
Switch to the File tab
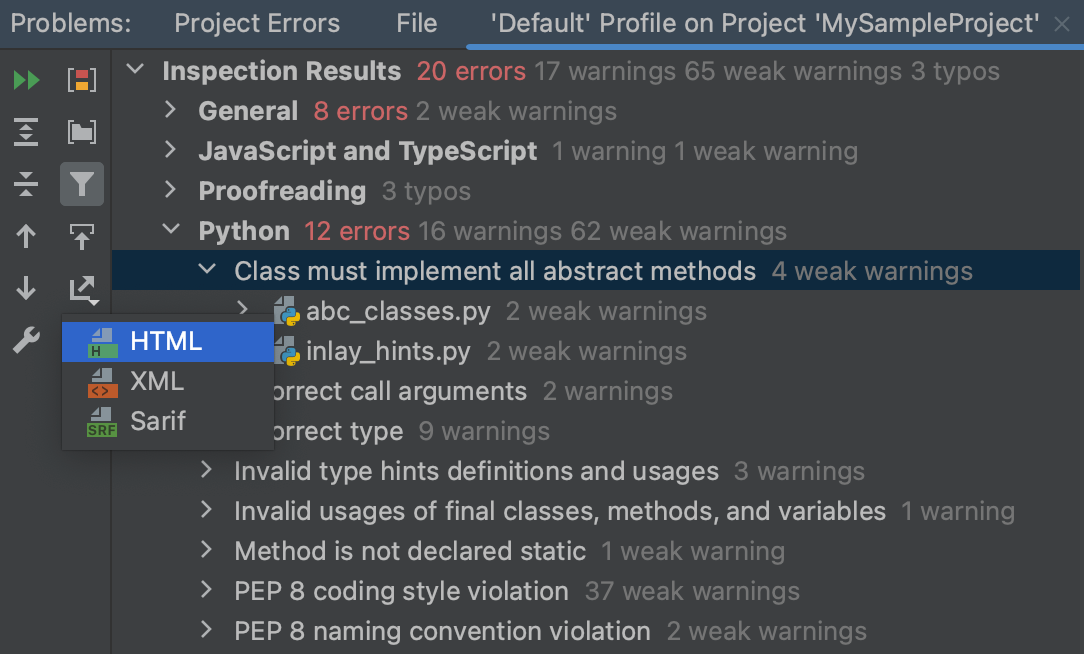[x=415, y=23]
